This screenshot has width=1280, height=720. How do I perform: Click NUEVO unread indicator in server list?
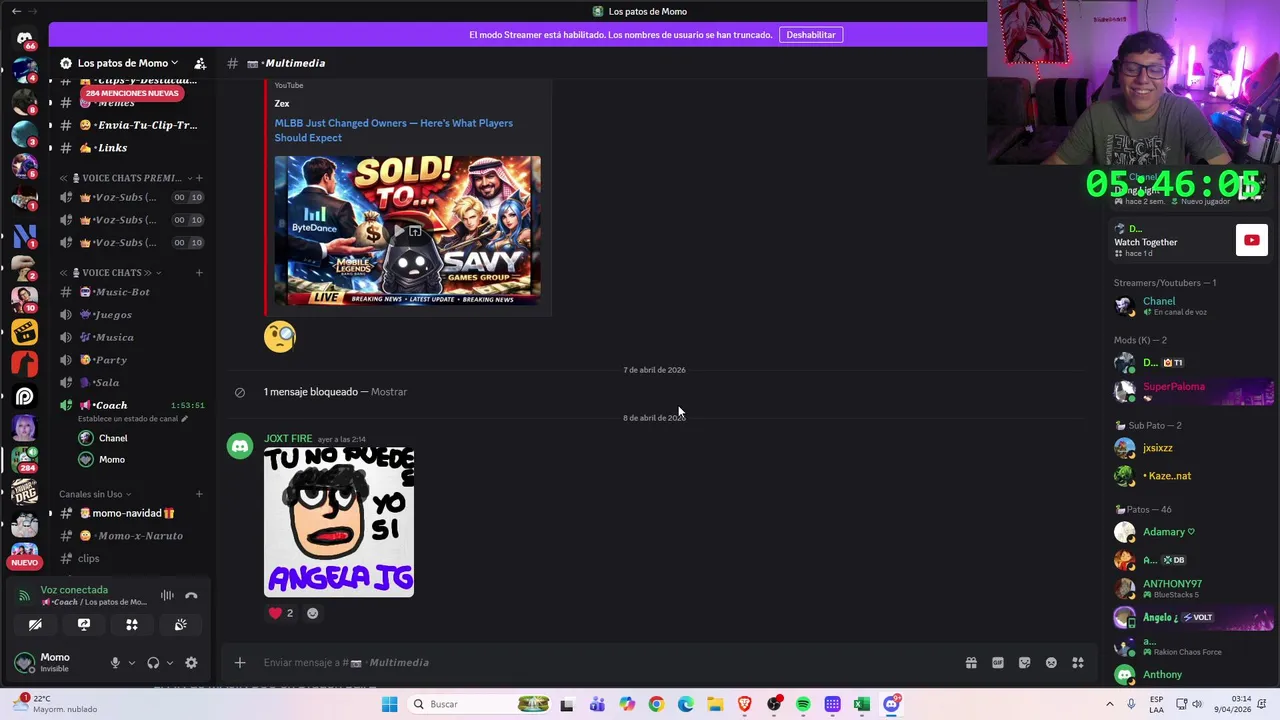[24, 563]
